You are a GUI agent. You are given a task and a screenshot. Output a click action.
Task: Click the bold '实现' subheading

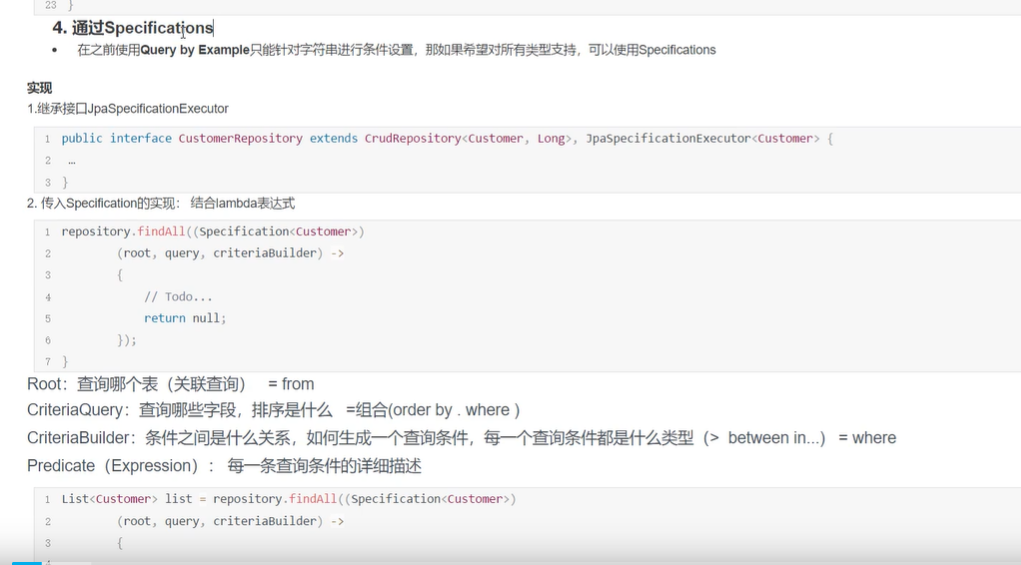(39, 88)
